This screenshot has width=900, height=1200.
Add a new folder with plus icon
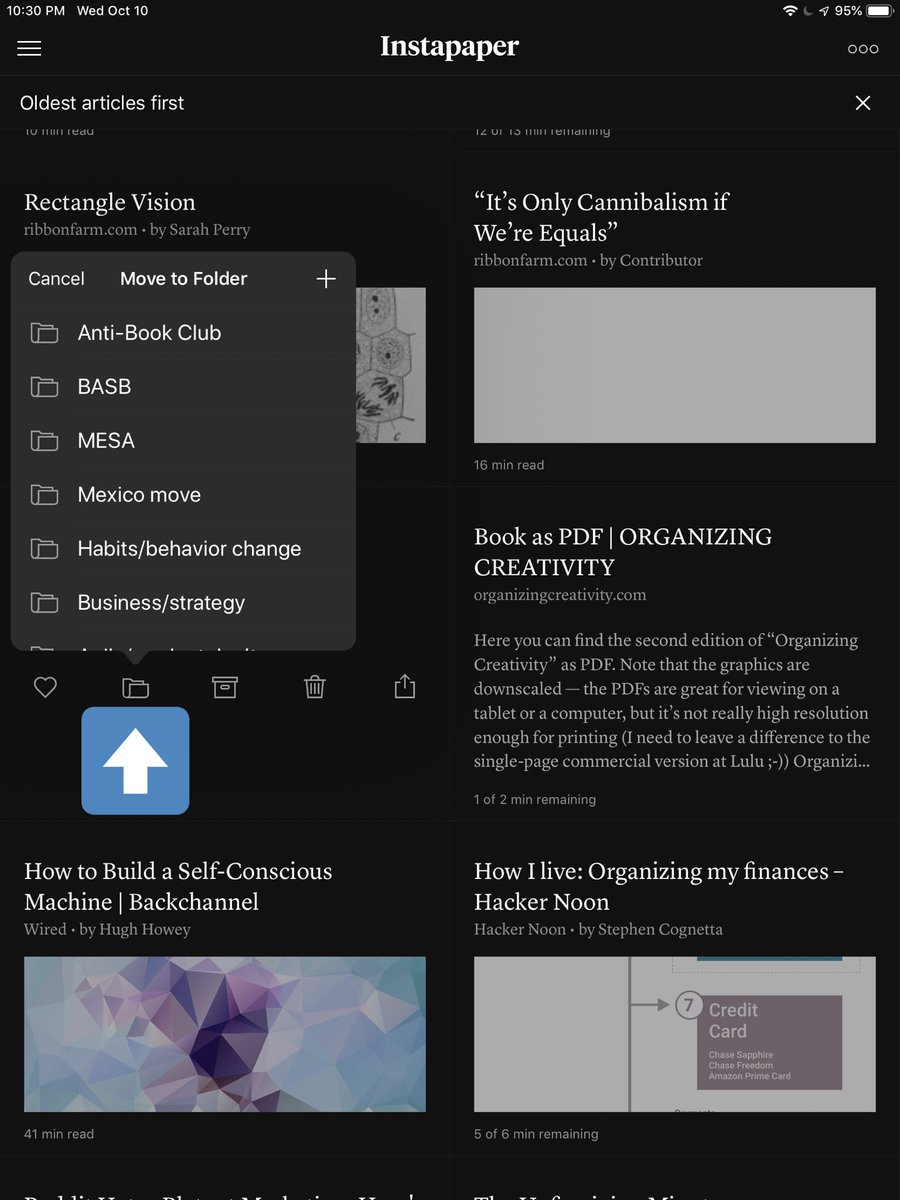(326, 279)
